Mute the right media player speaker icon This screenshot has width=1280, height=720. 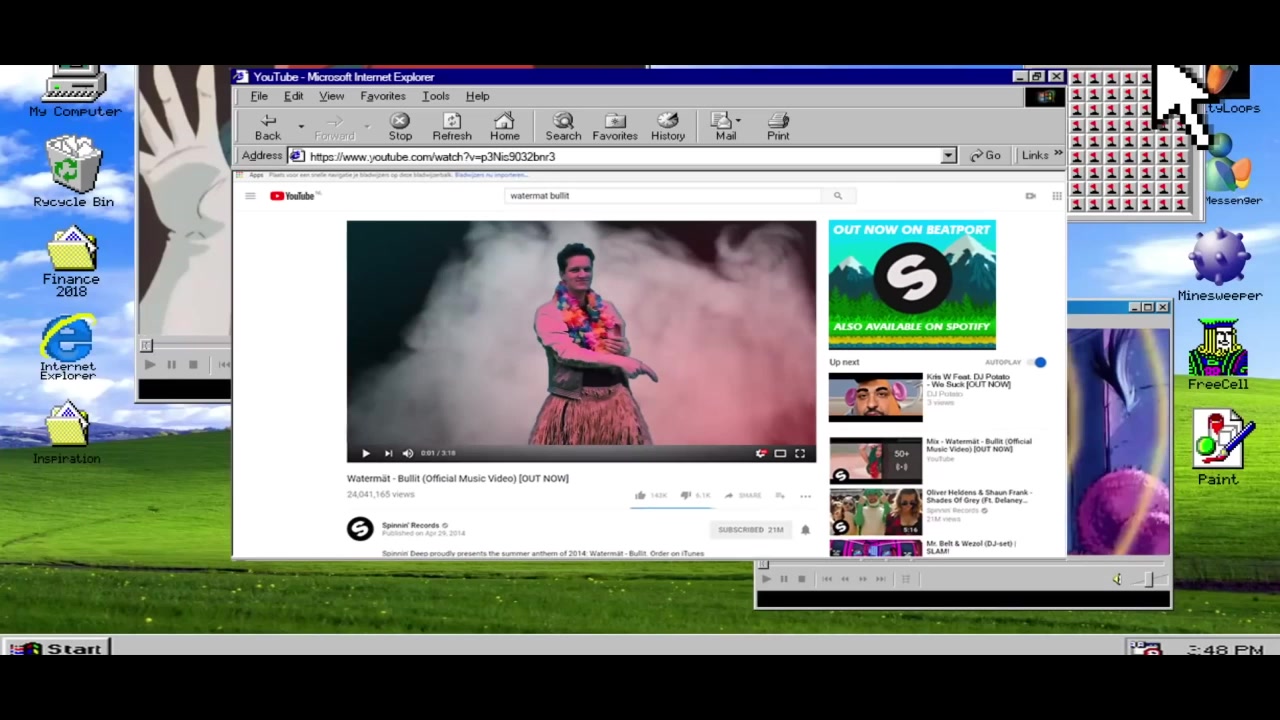point(1117,579)
